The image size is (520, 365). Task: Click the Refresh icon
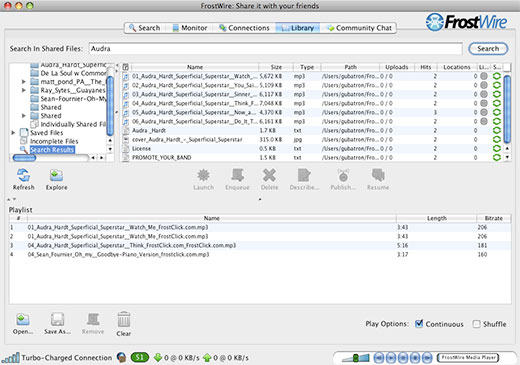click(x=23, y=176)
